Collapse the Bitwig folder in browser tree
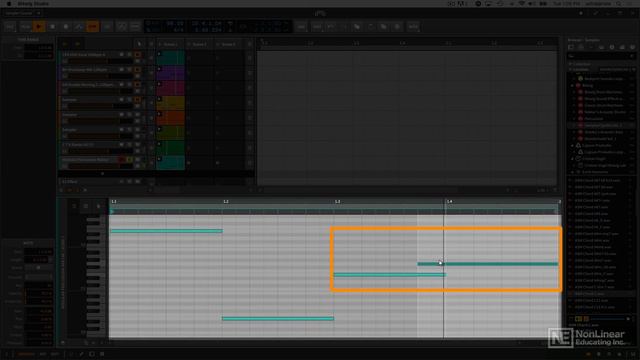The image size is (640, 360). (x=573, y=86)
